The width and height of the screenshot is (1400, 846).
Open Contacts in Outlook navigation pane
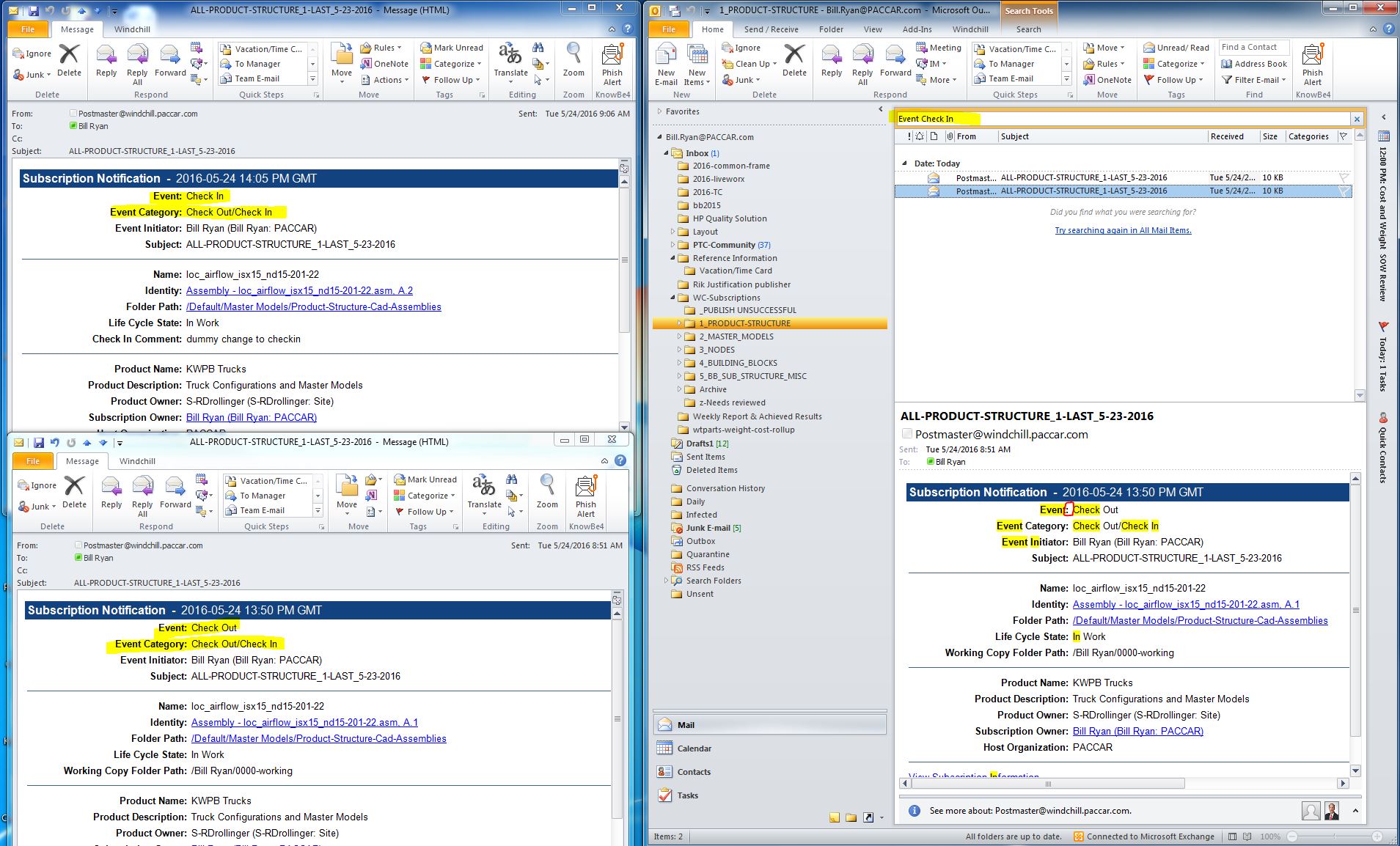769,772
